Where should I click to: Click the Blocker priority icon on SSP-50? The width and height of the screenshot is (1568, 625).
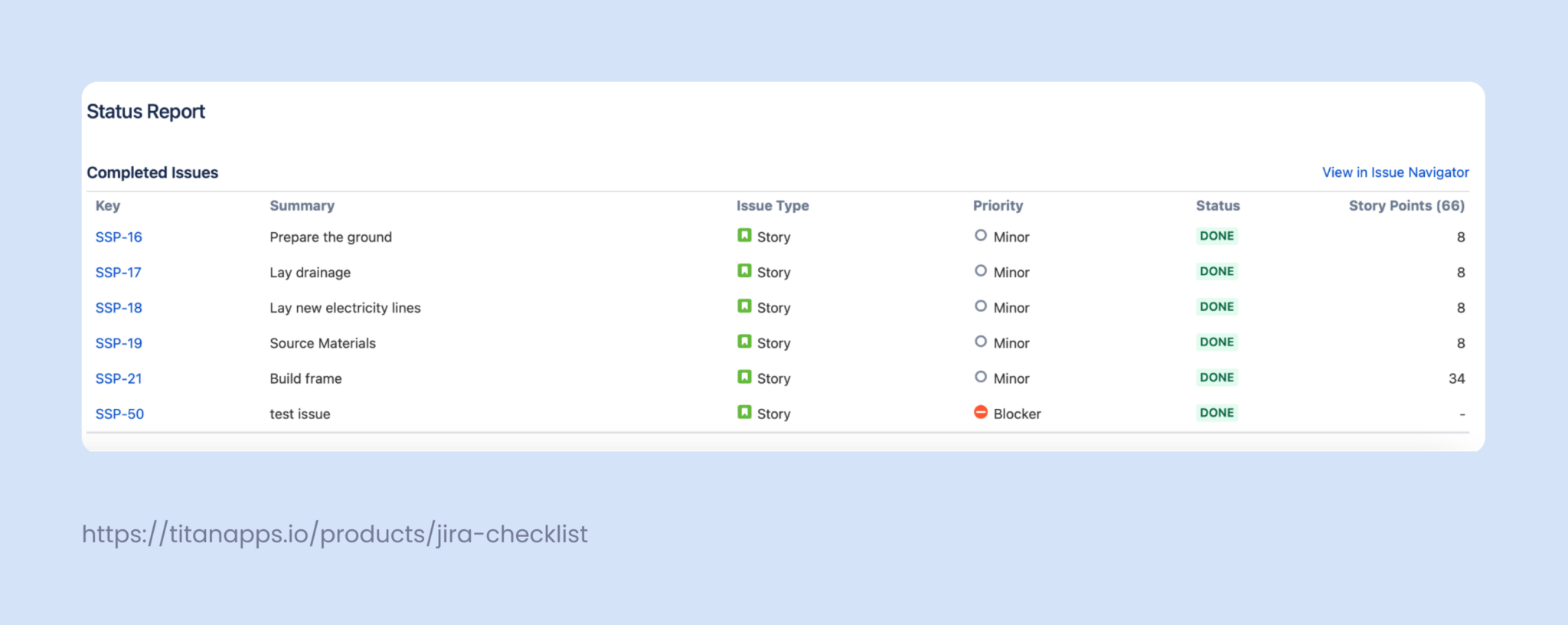pos(981,413)
